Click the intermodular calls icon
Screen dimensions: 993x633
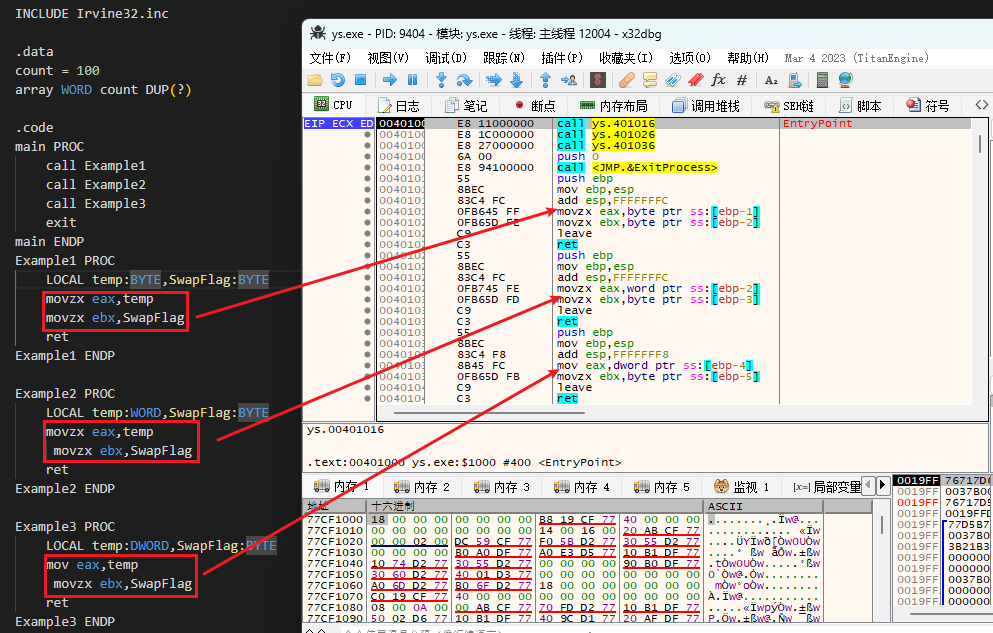[794, 80]
